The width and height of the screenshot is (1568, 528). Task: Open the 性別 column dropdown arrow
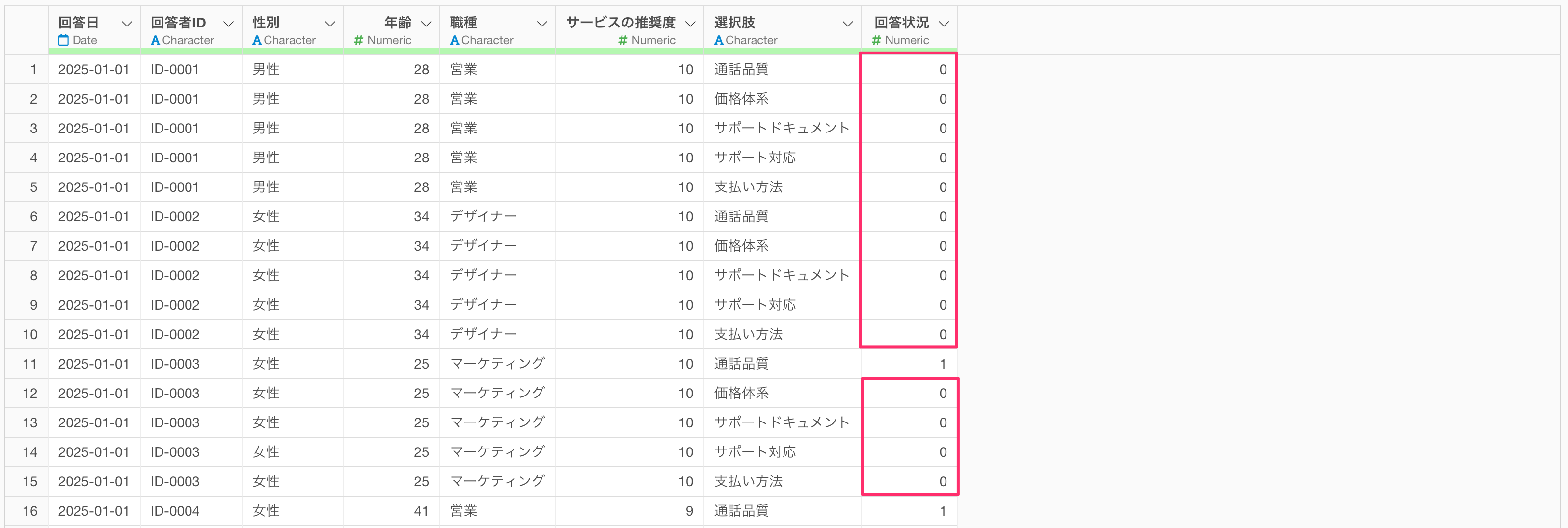(330, 24)
